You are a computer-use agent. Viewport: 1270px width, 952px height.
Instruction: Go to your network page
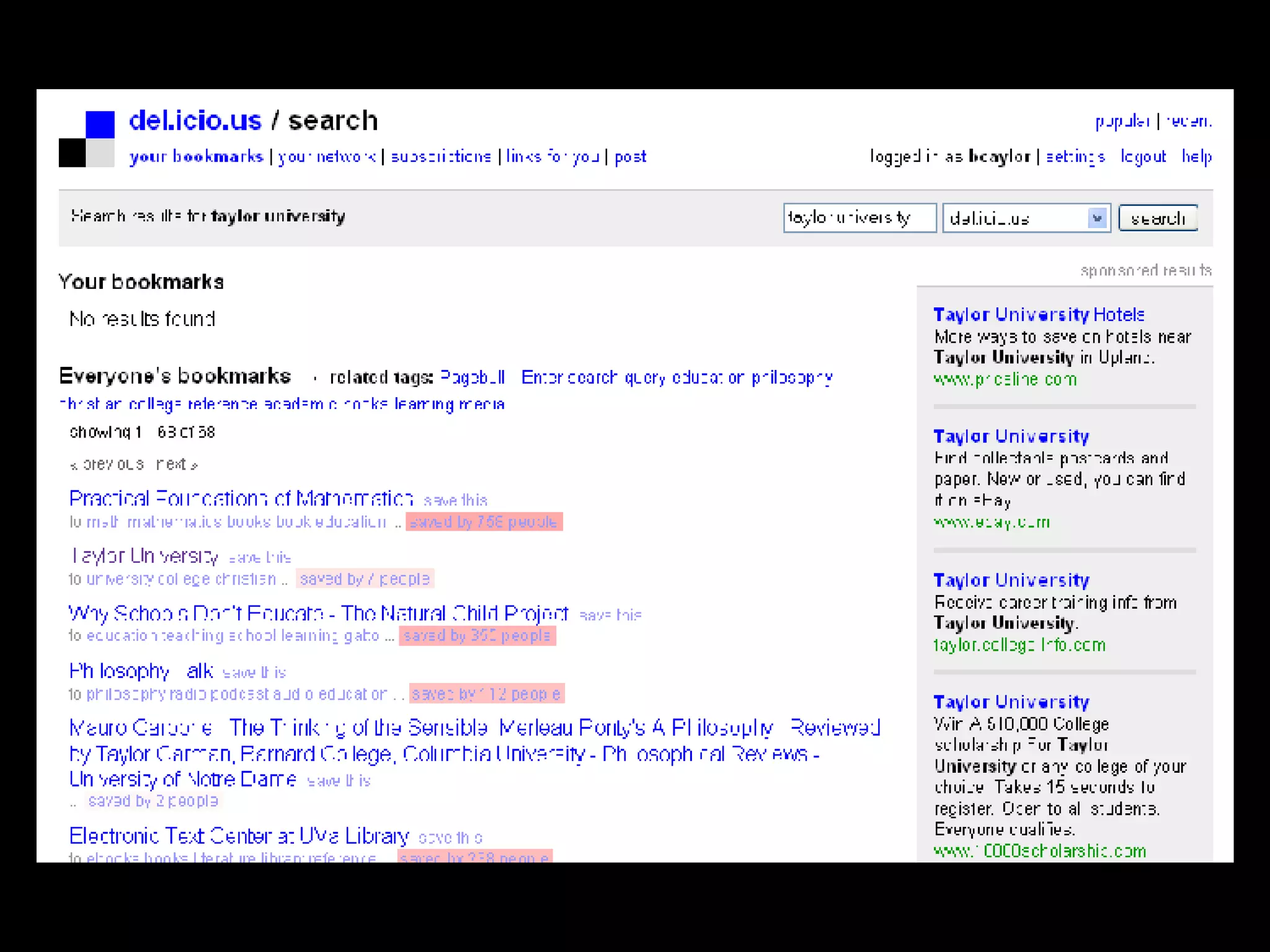coord(327,157)
